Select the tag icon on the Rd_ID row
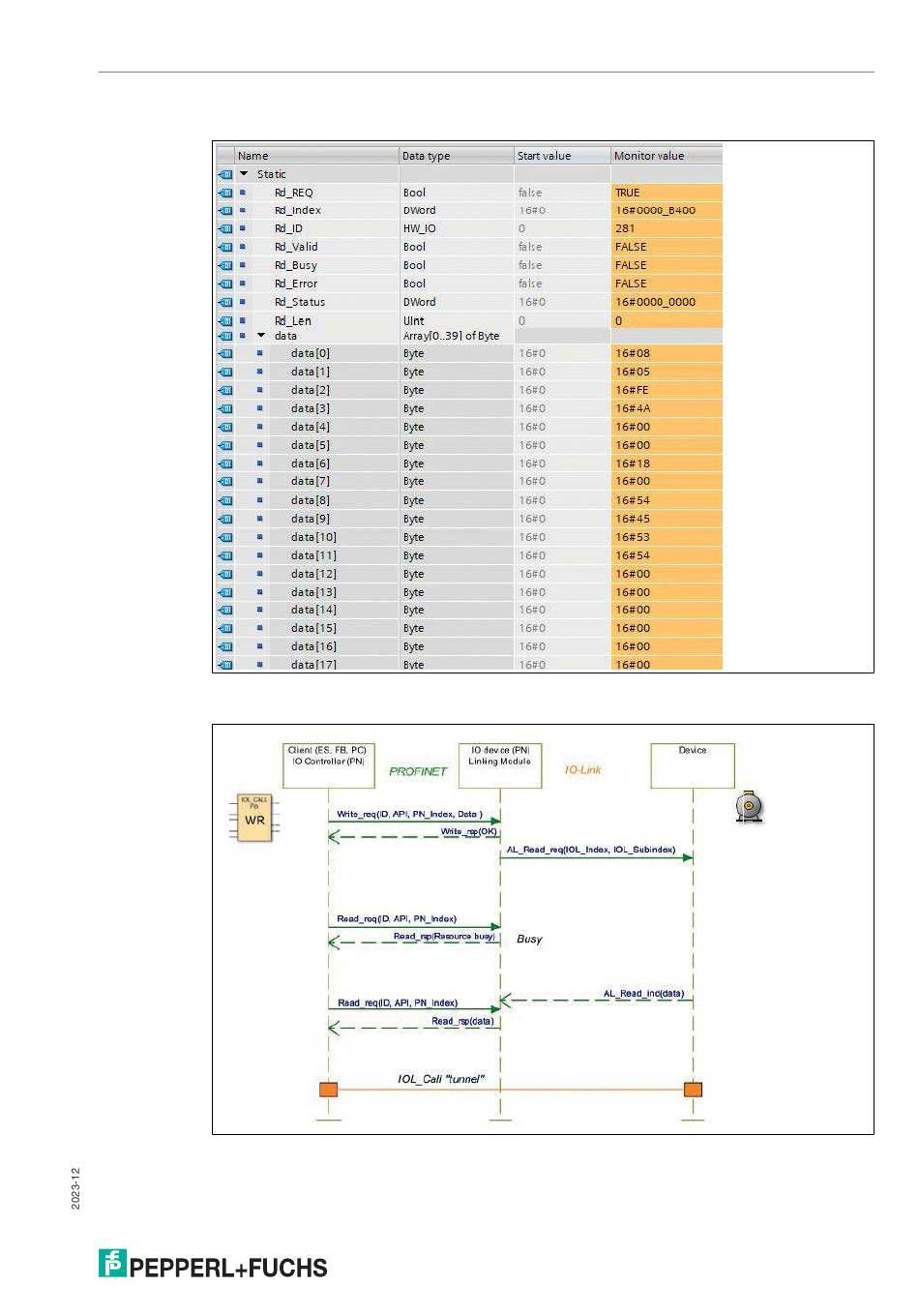This screenshot has width=919, height=1316. pyautogui.click(x=225, y=228)
